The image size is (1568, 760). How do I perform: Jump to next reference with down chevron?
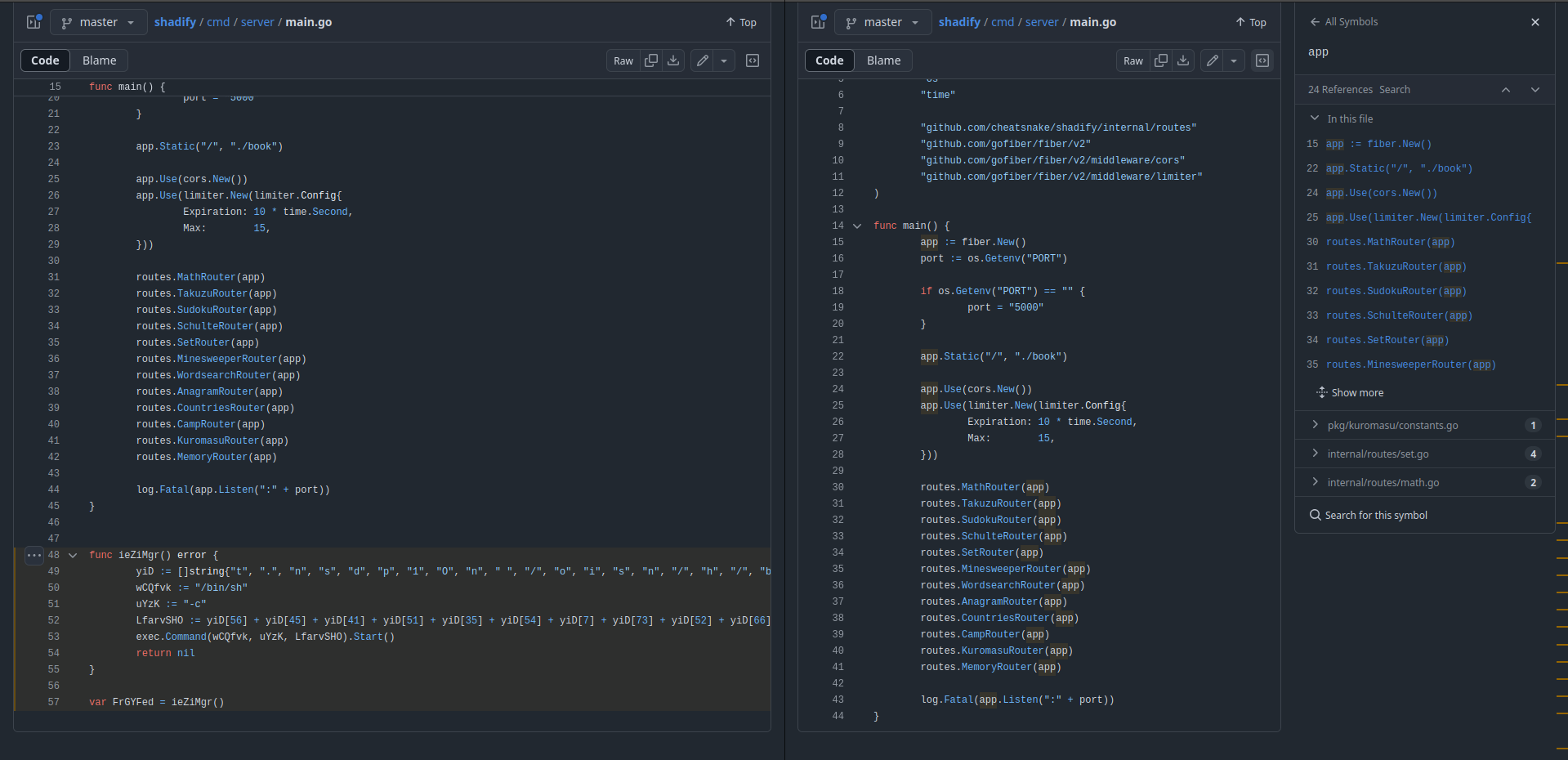coord(1534,89)
